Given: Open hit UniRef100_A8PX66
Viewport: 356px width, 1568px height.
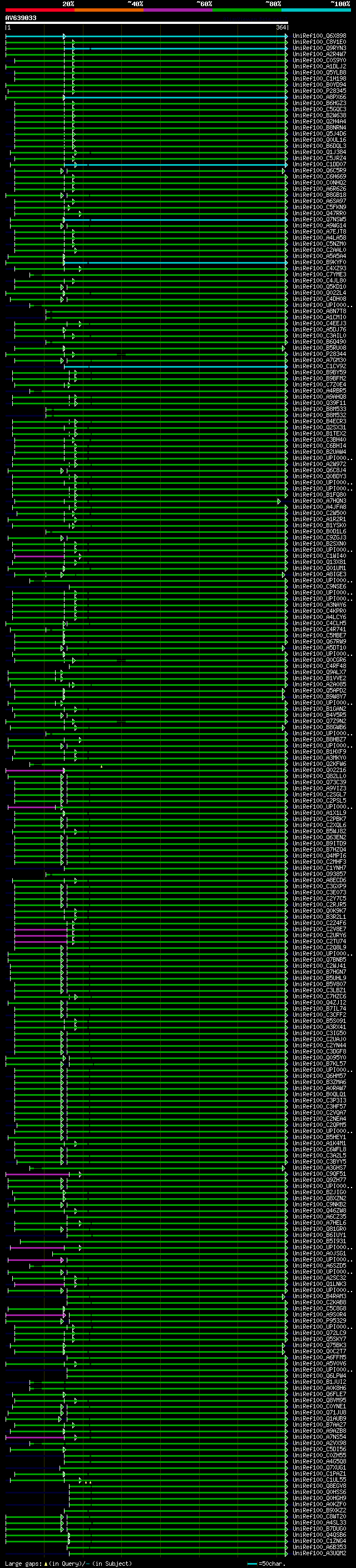Looking at the screenshot, I should click(319, 97).
